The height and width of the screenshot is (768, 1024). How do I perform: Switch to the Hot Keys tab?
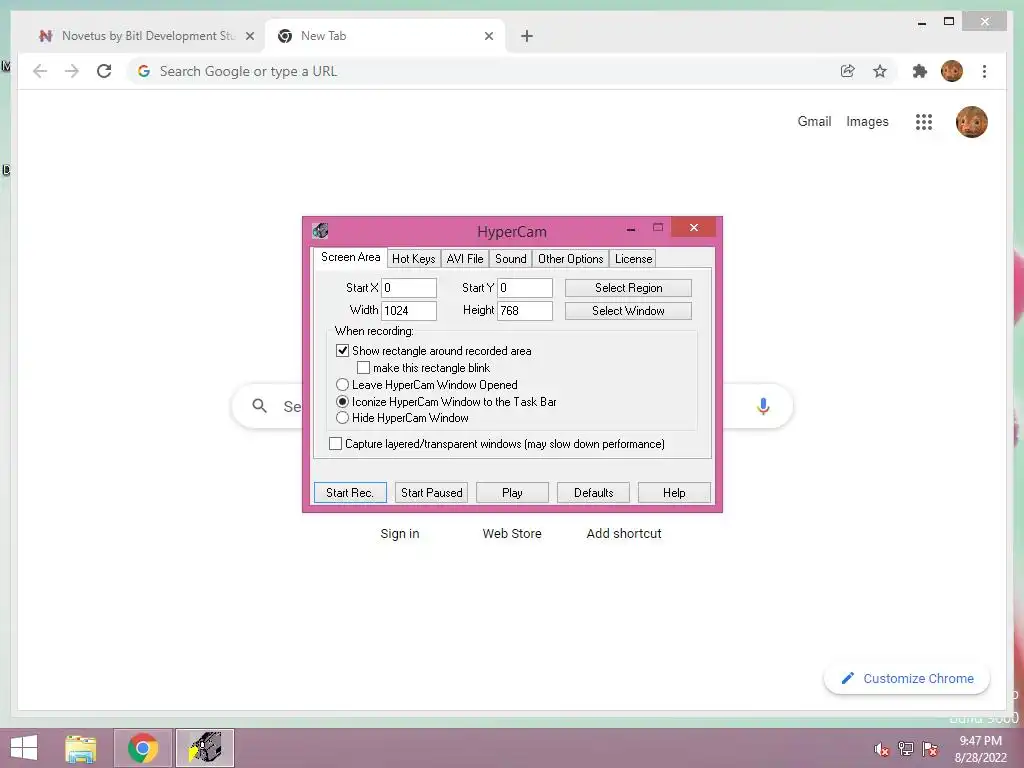413,259
